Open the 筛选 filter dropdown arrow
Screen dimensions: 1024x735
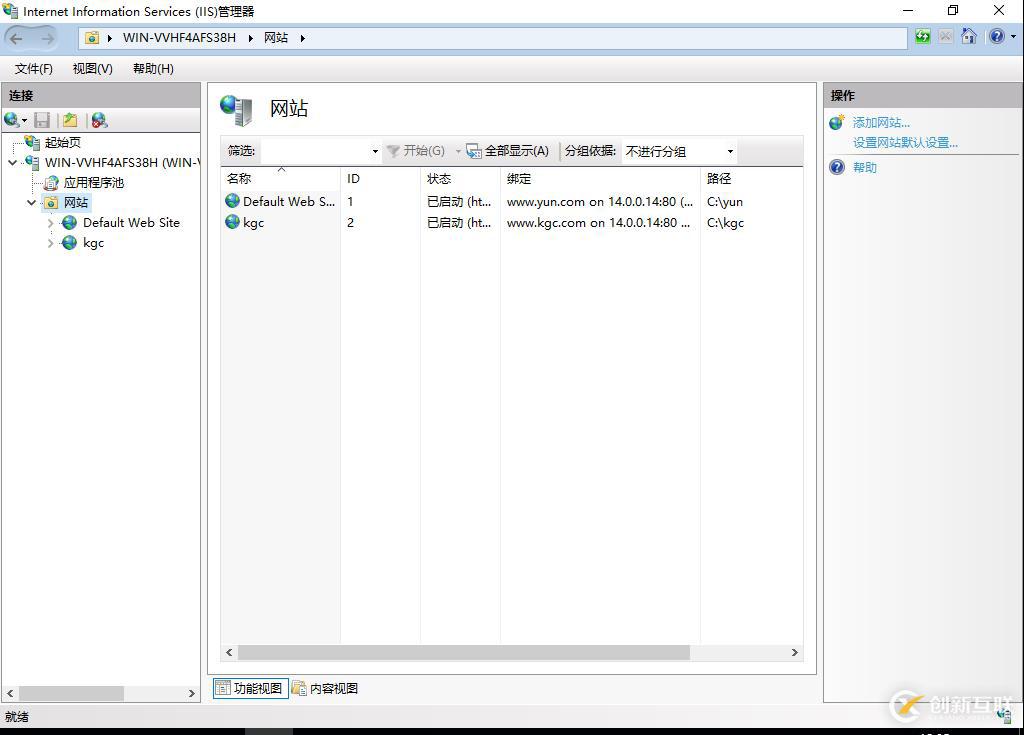point(375,152)
